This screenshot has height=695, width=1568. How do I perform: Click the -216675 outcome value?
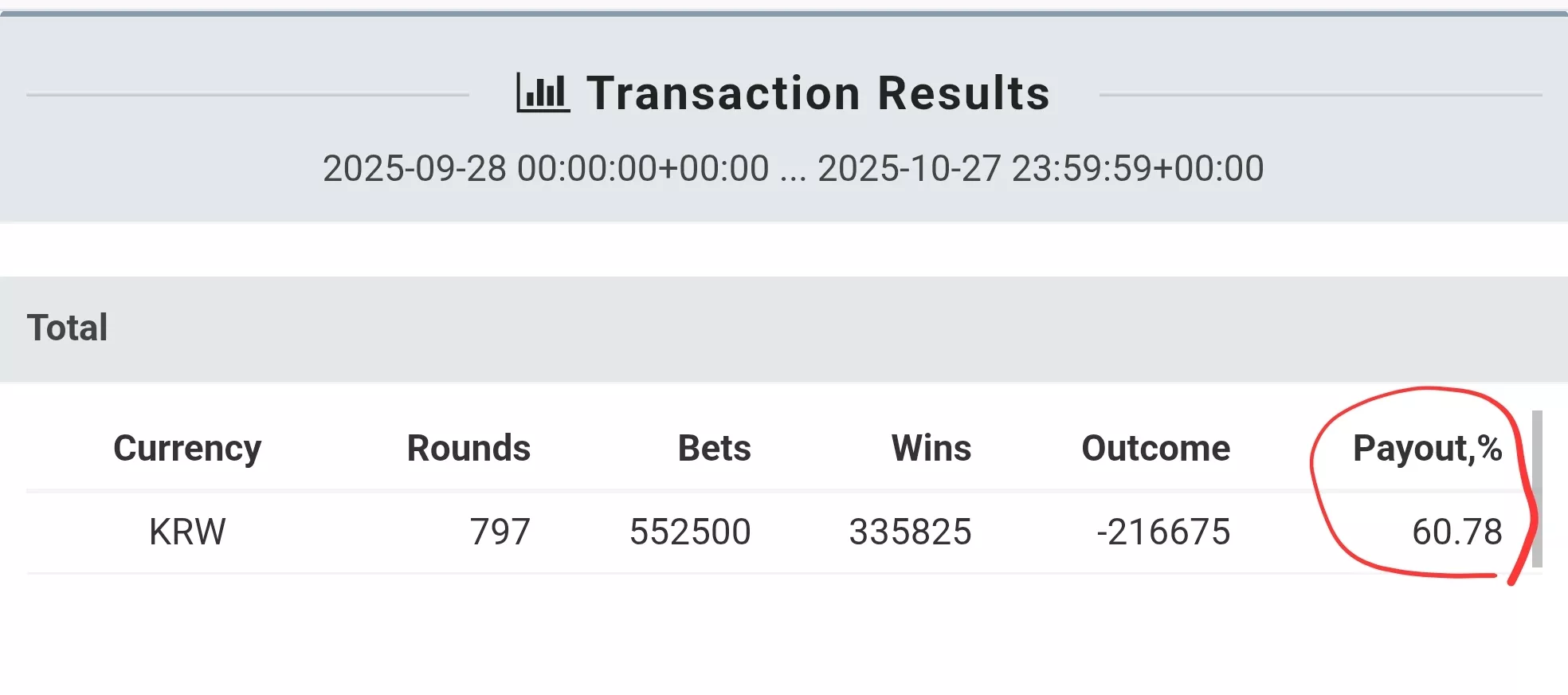click(x=1164, y=532)
